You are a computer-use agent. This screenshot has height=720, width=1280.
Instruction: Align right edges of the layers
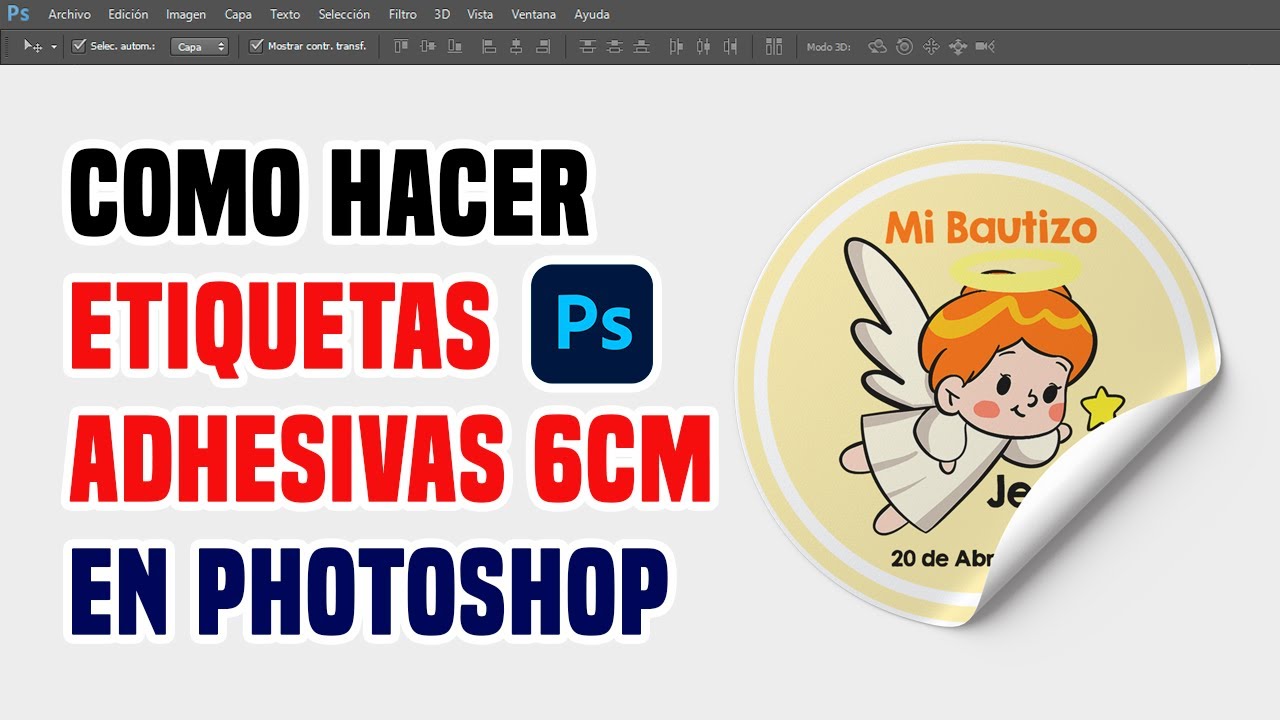coord(543,46)
